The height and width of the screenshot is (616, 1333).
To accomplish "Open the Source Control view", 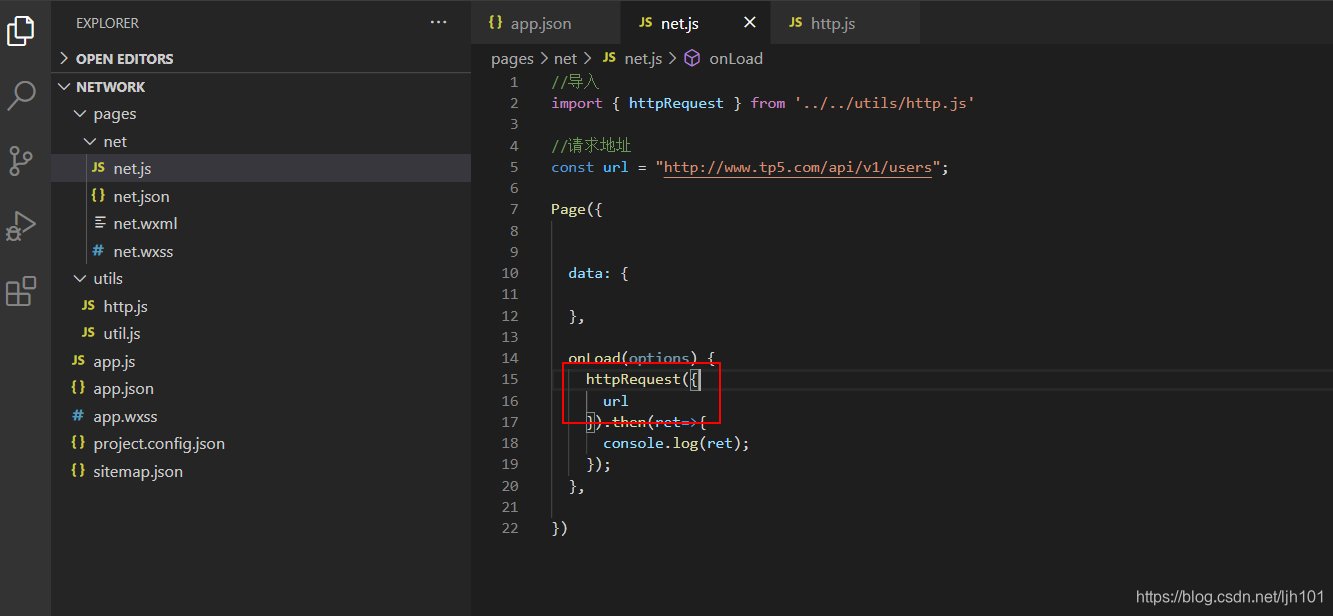I will pos(21,161).
